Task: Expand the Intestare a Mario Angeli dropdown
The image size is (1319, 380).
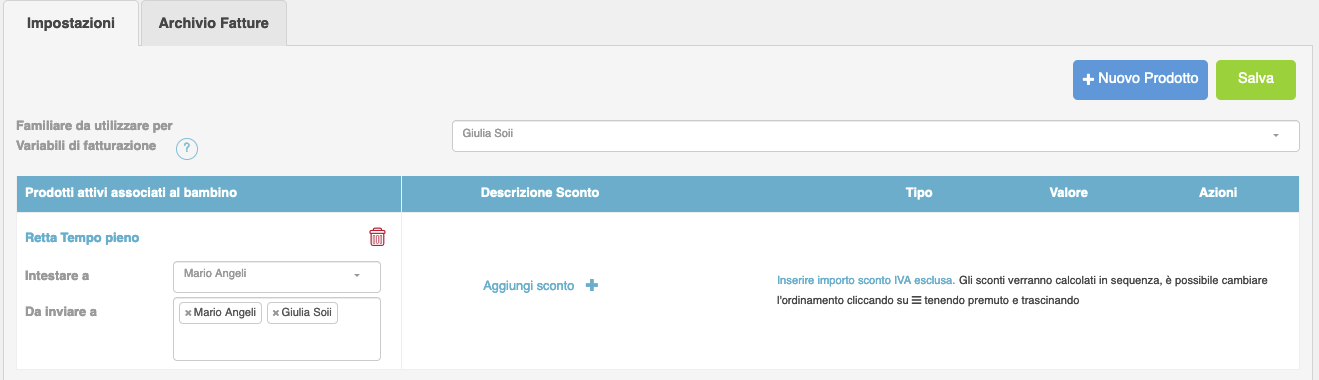Action: pos(277,277)
